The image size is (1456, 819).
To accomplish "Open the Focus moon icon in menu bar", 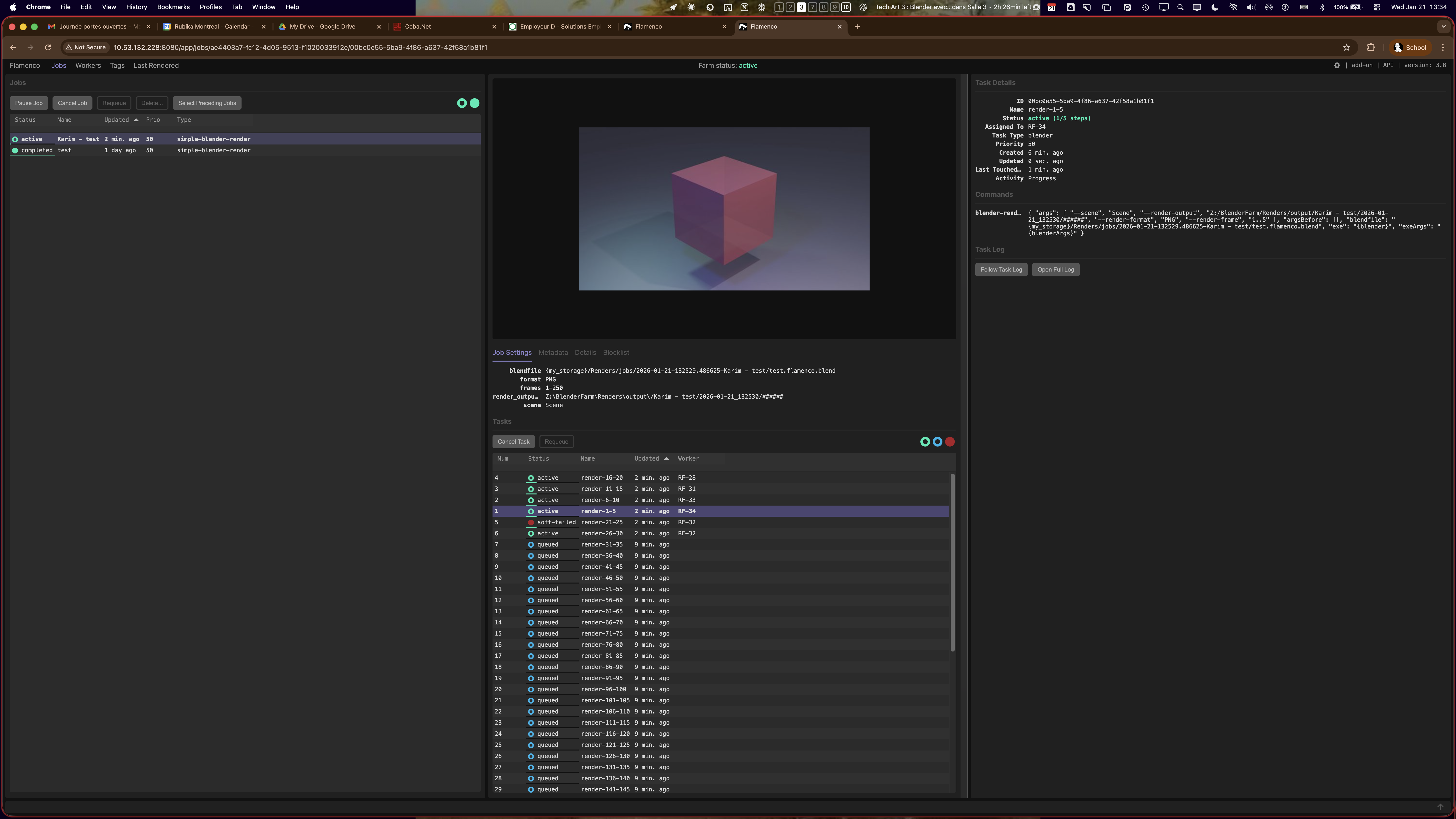I will 1215,7.
